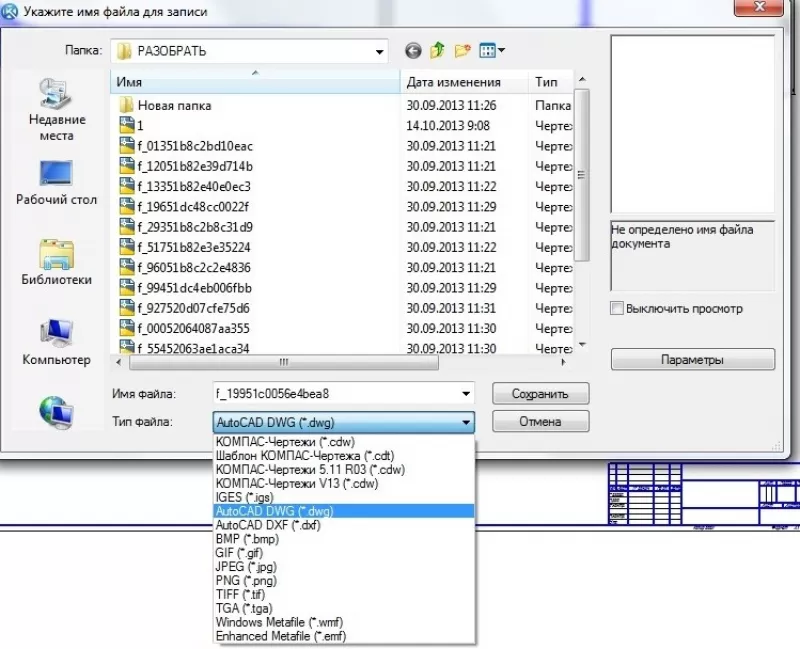
Task: Select Шаблон КОМПАС-Чертежа (*.cdt) type
Action: [344, 456]
